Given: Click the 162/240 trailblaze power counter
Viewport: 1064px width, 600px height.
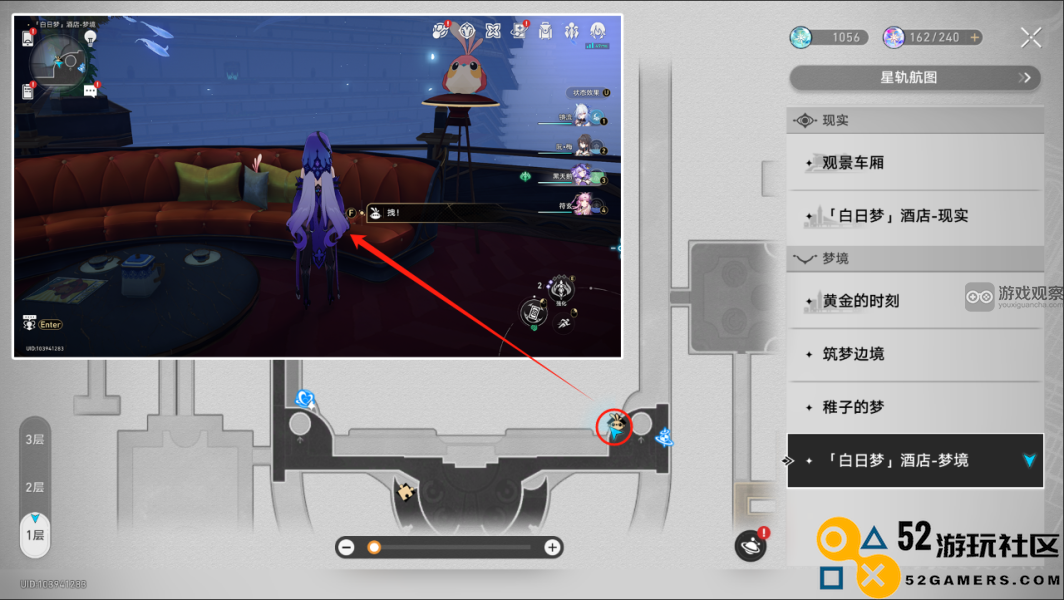Looking at the screenshot, I should pyautogui.click(x=934, y=37).
